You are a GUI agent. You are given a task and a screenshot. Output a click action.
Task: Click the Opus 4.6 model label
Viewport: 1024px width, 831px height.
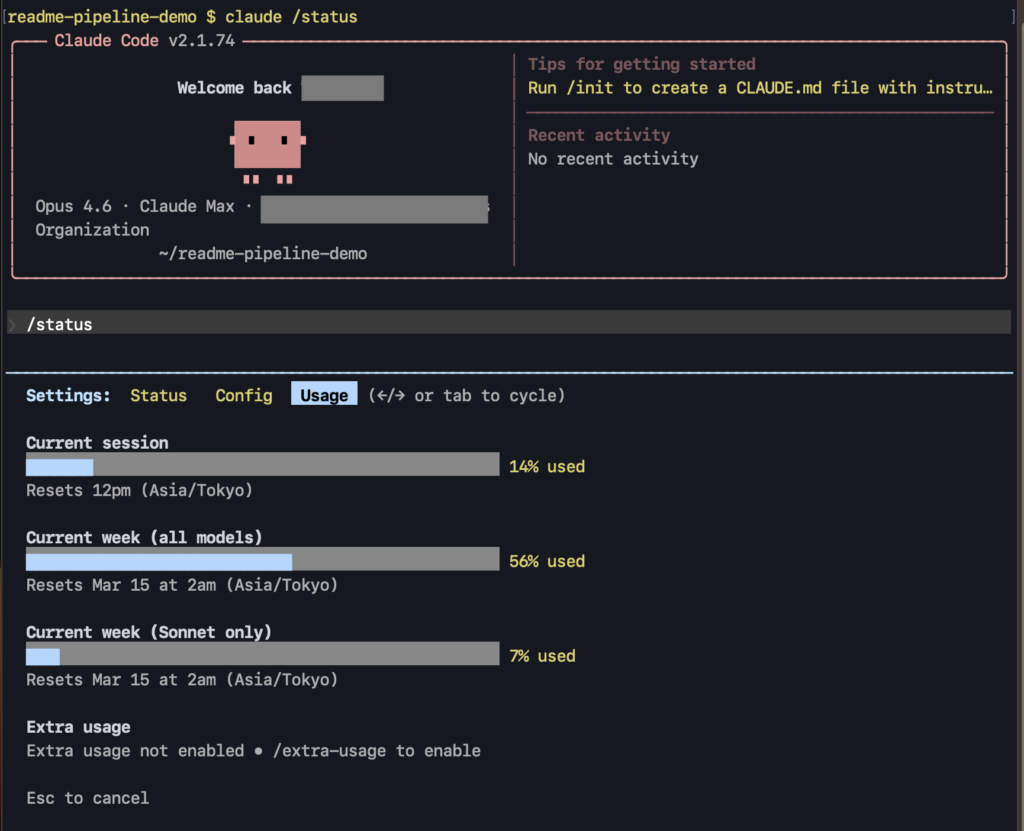73,206
